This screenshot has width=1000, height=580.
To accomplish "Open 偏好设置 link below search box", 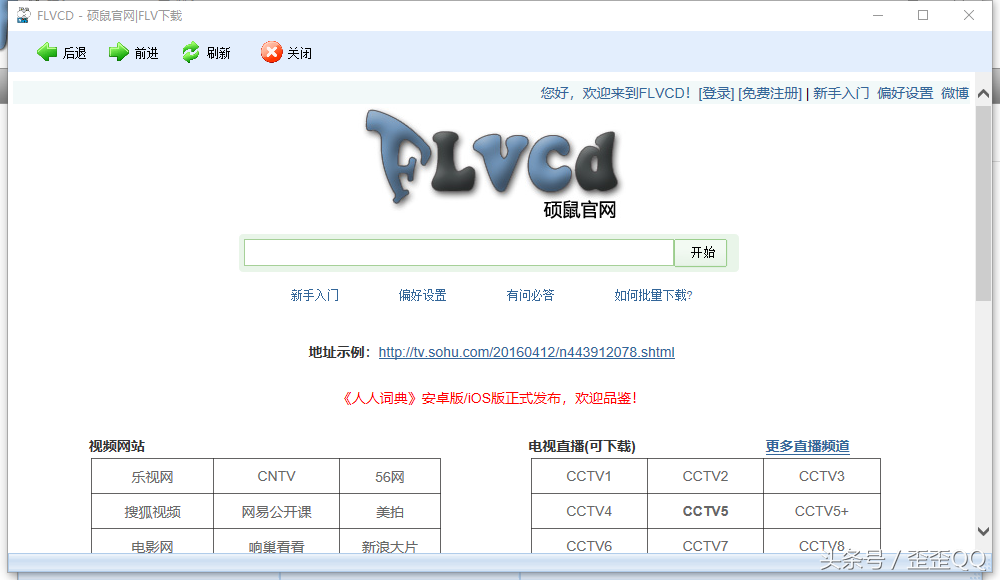I will click(422, 295).
